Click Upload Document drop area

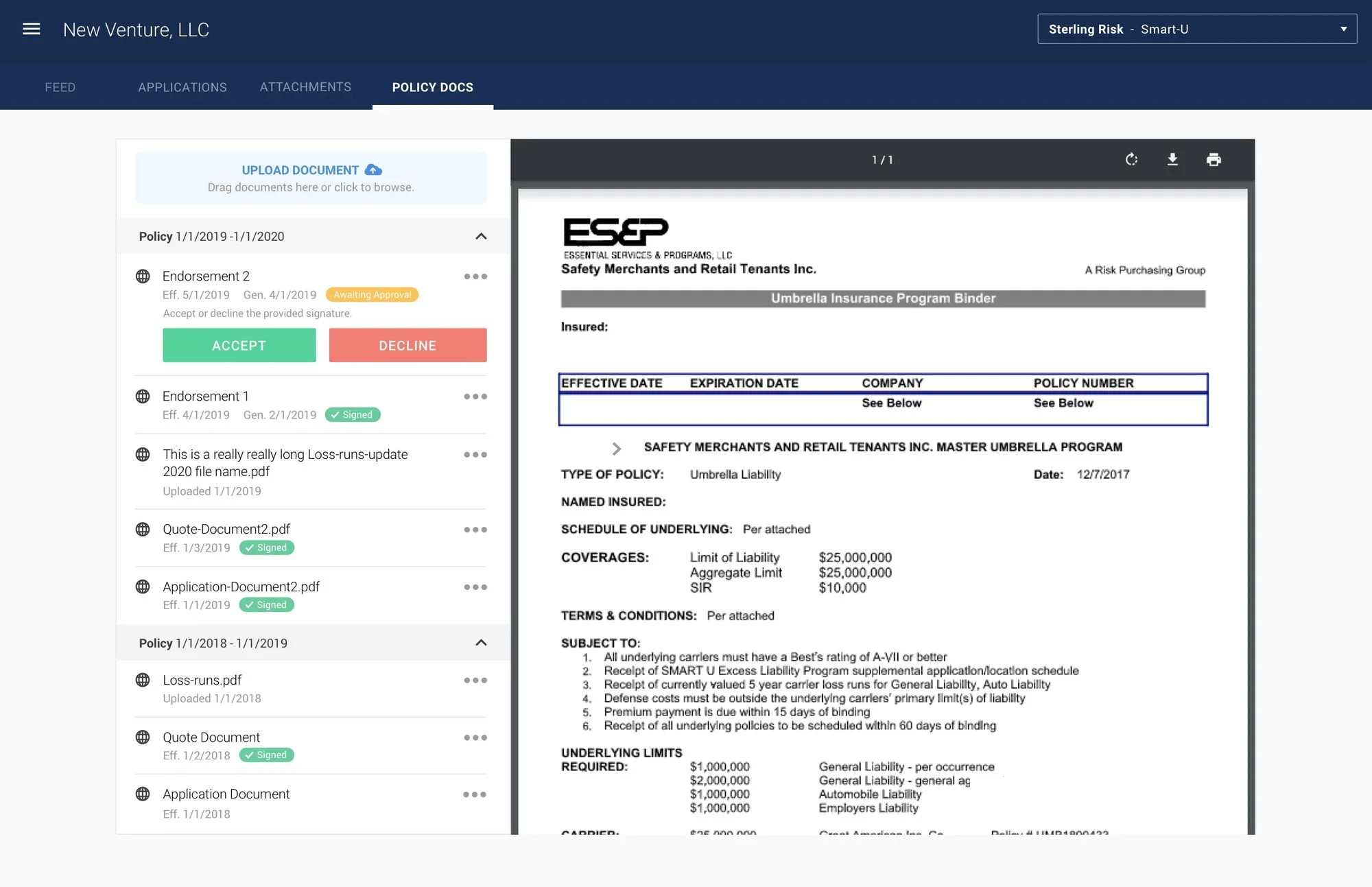tap(311, 178)
